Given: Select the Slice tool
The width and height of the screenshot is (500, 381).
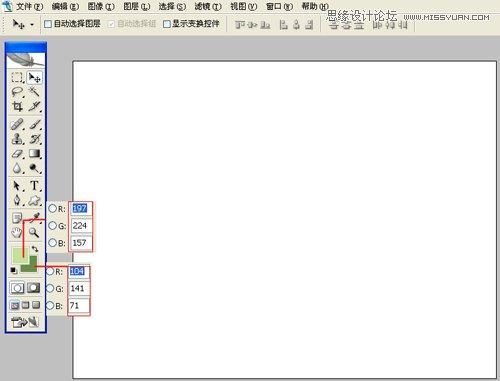Looking at the screenshot, I should (34, 106).
